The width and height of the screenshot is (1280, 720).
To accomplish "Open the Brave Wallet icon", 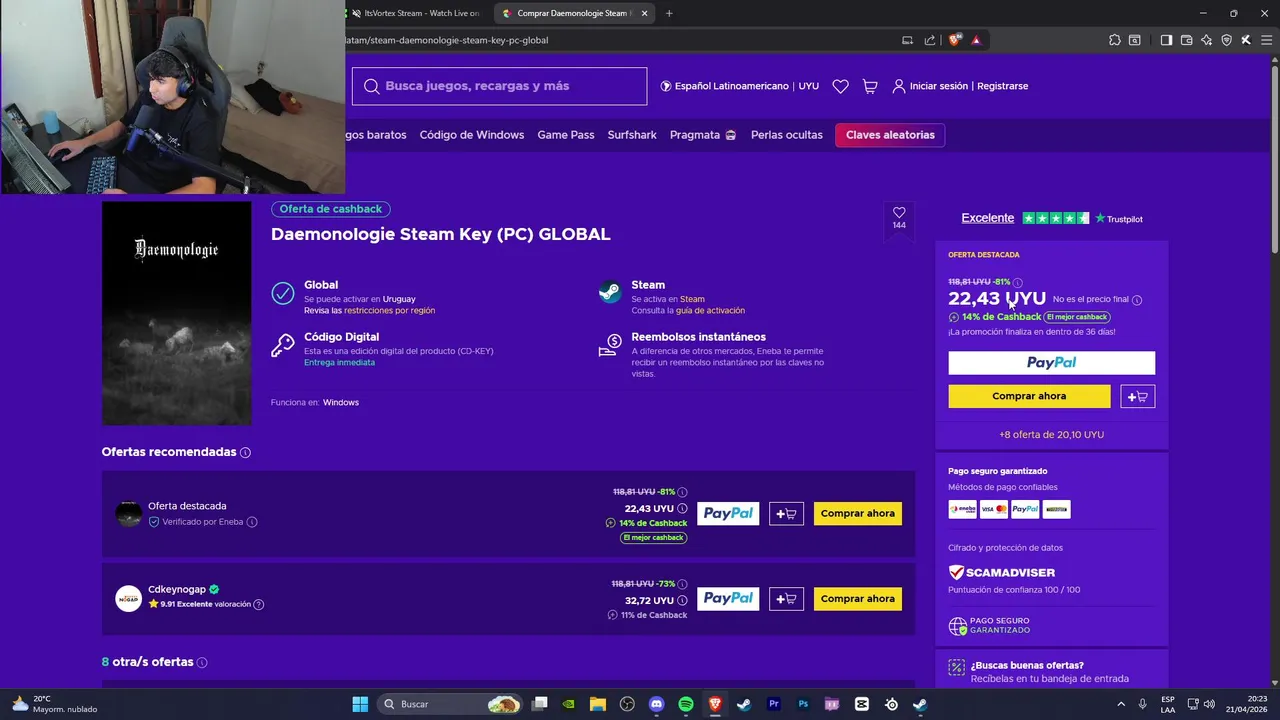I will [1186, 40].
